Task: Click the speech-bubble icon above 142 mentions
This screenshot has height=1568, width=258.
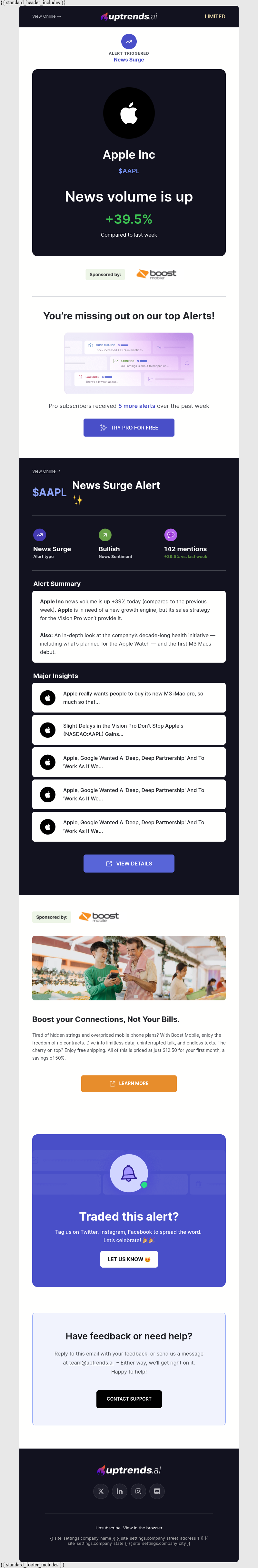Action: coord(171,534)
